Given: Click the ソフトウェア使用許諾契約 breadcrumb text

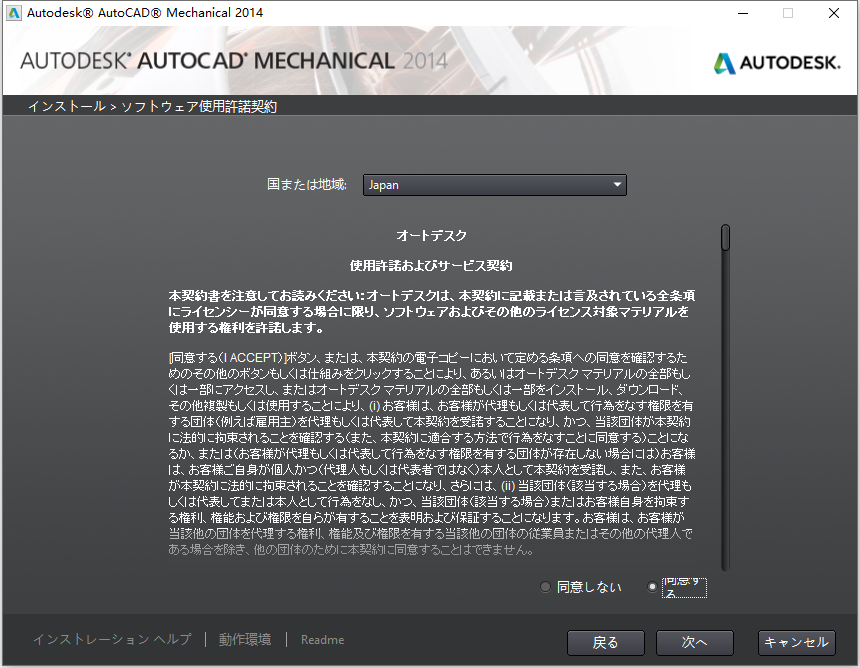Looking at the screenshot, I should [199, 106].
